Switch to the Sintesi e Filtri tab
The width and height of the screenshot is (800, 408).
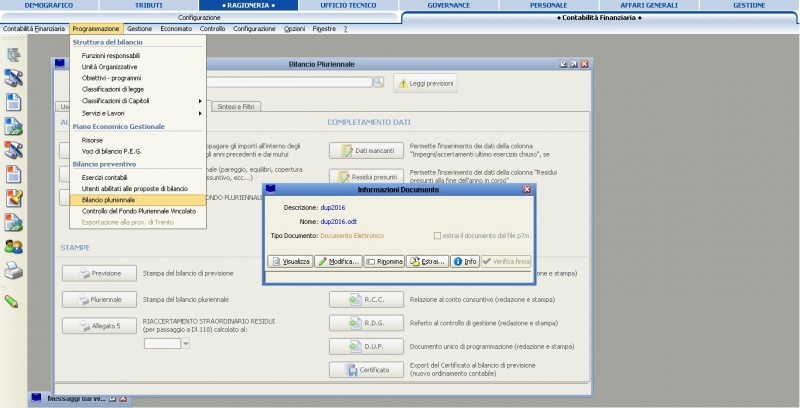(x=236, y=106)
